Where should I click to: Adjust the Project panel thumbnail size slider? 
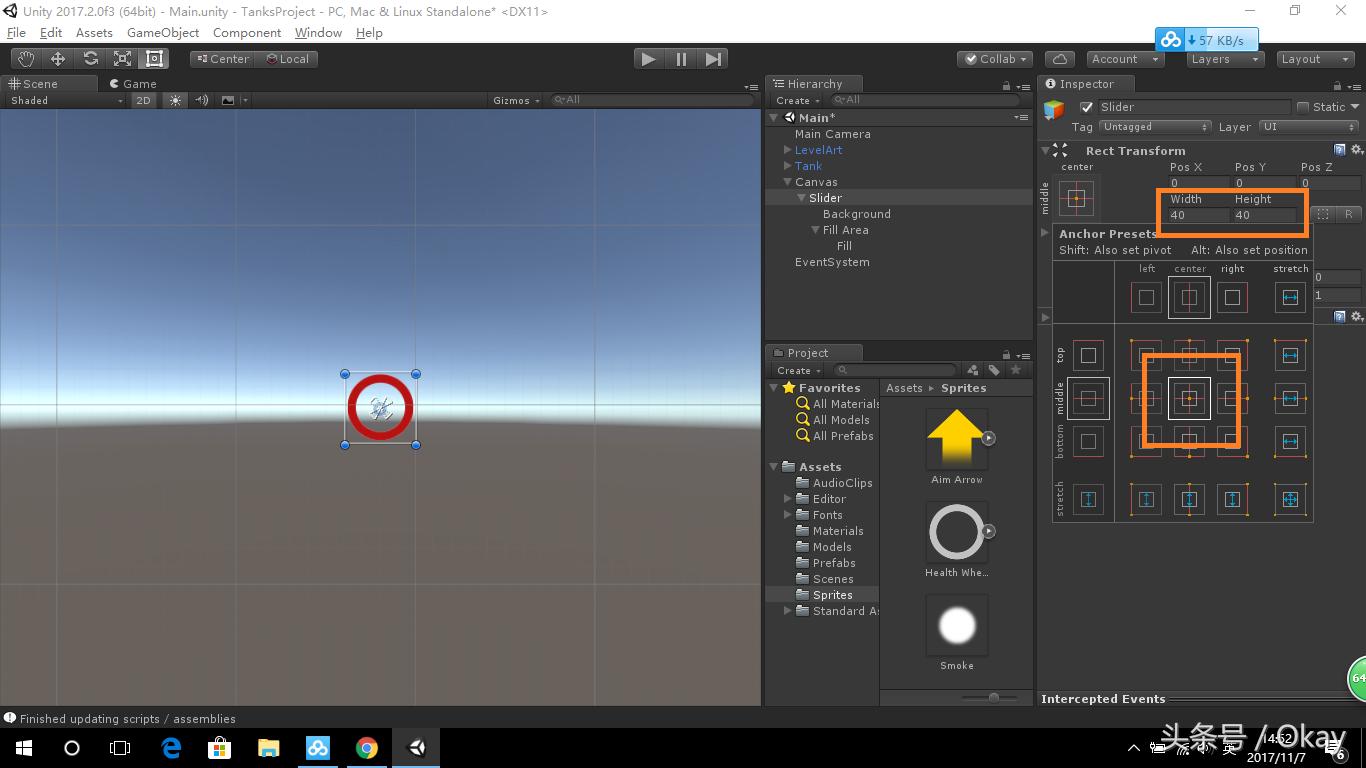coord(994,697)
